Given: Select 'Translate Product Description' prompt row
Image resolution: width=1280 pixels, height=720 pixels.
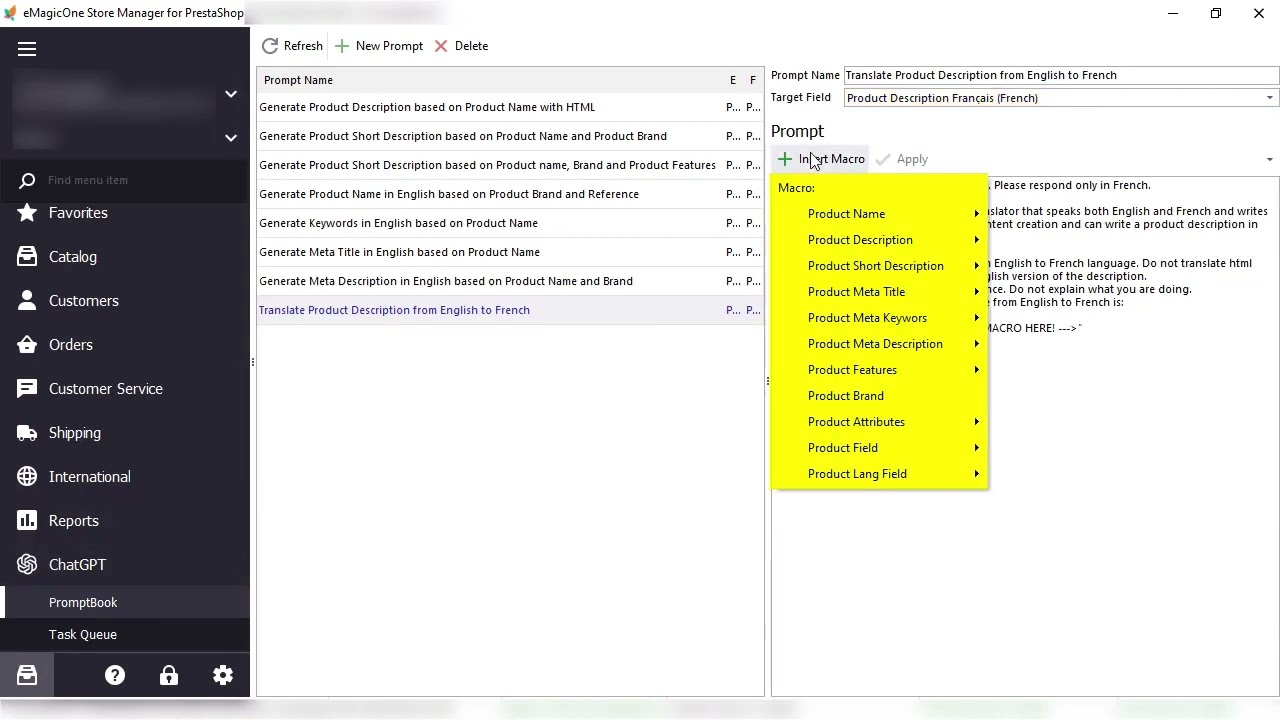Looking at the screenshot, I should point(510,310).
